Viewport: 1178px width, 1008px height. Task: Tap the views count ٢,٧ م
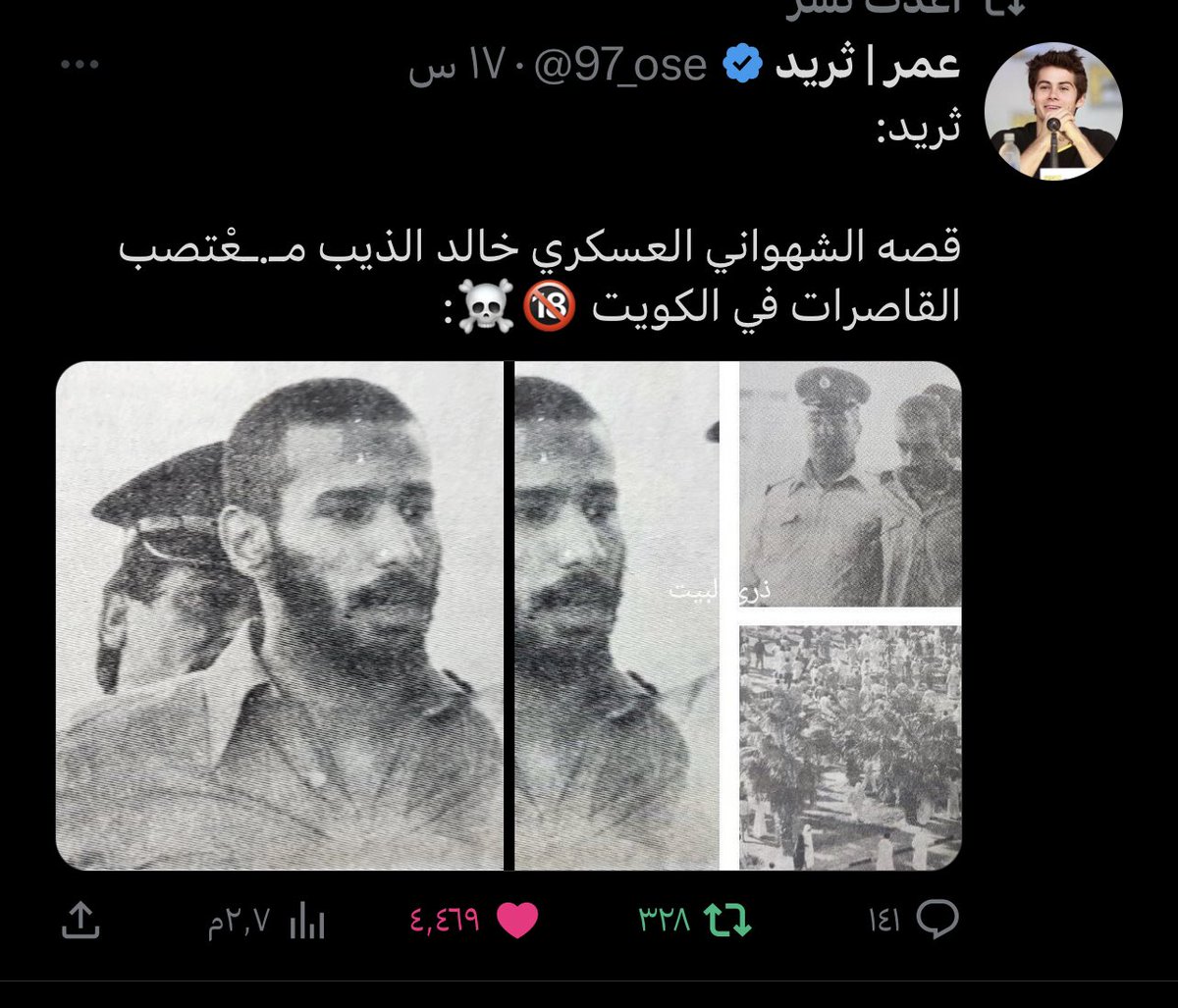click(239, 923)
